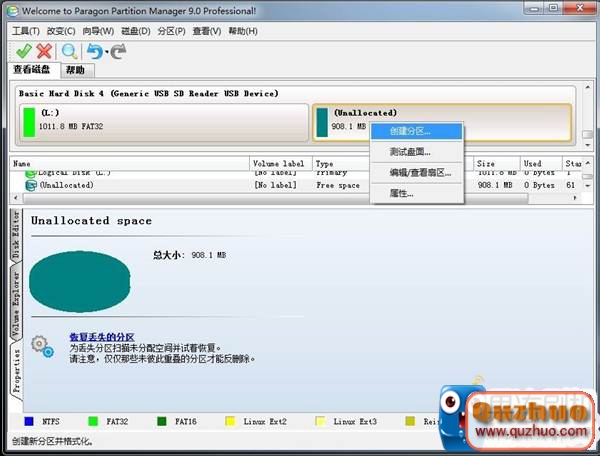Choose 属性... in context menu

point(417,194)
